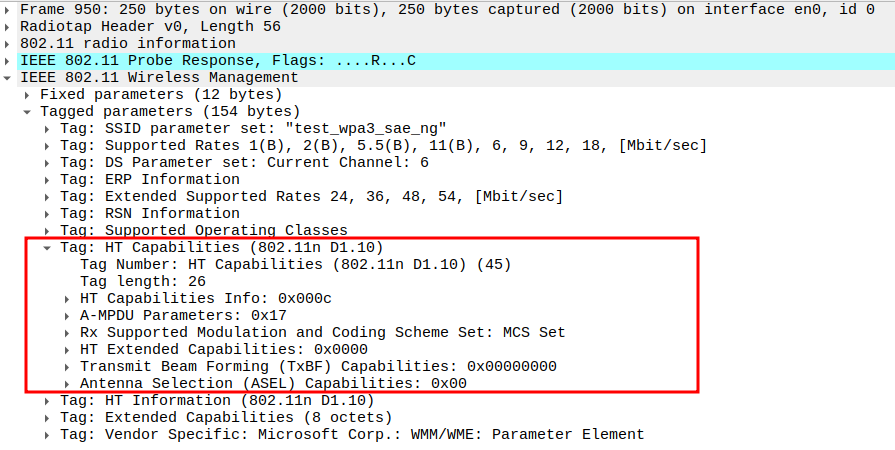The height and width of the screenshot is (450, 895).
Task: Collapse the HT Capabilities tag
Action: tap(48, 247)
